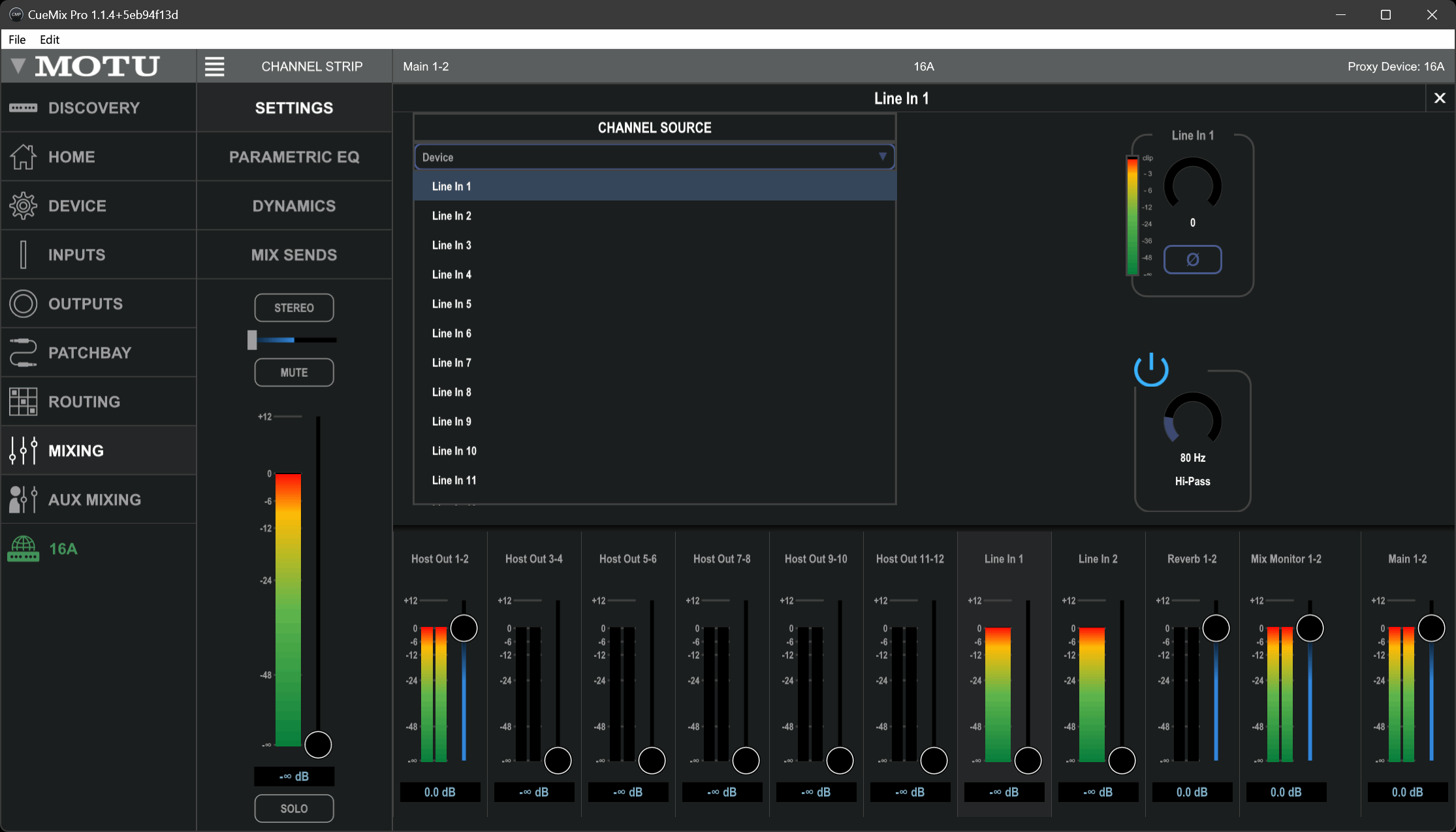
Task: Toggle phase invert on Line In 1
Action: (1192, 260)
